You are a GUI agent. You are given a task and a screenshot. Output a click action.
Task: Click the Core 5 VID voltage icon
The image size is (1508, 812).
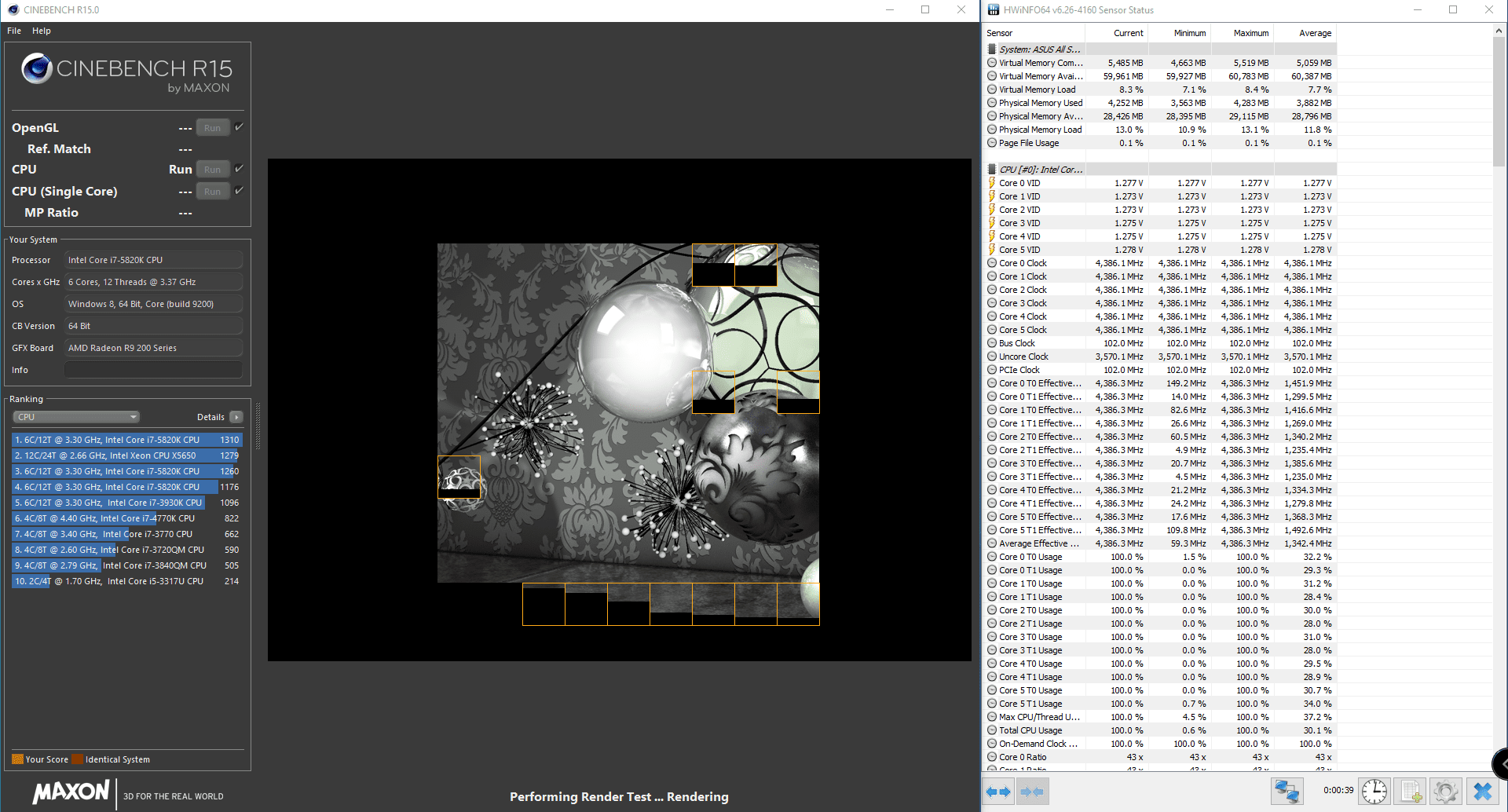pyautogui.click(x=992, y=250)
